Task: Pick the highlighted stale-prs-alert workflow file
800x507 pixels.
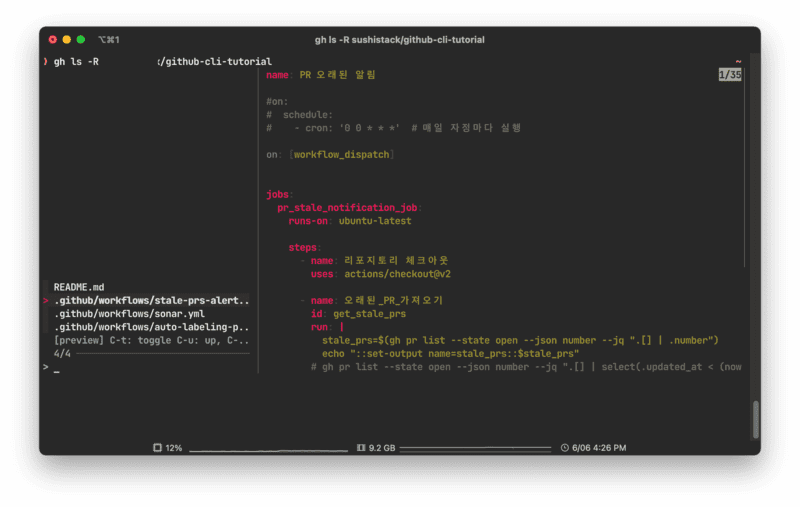Action: coord(151,300)
